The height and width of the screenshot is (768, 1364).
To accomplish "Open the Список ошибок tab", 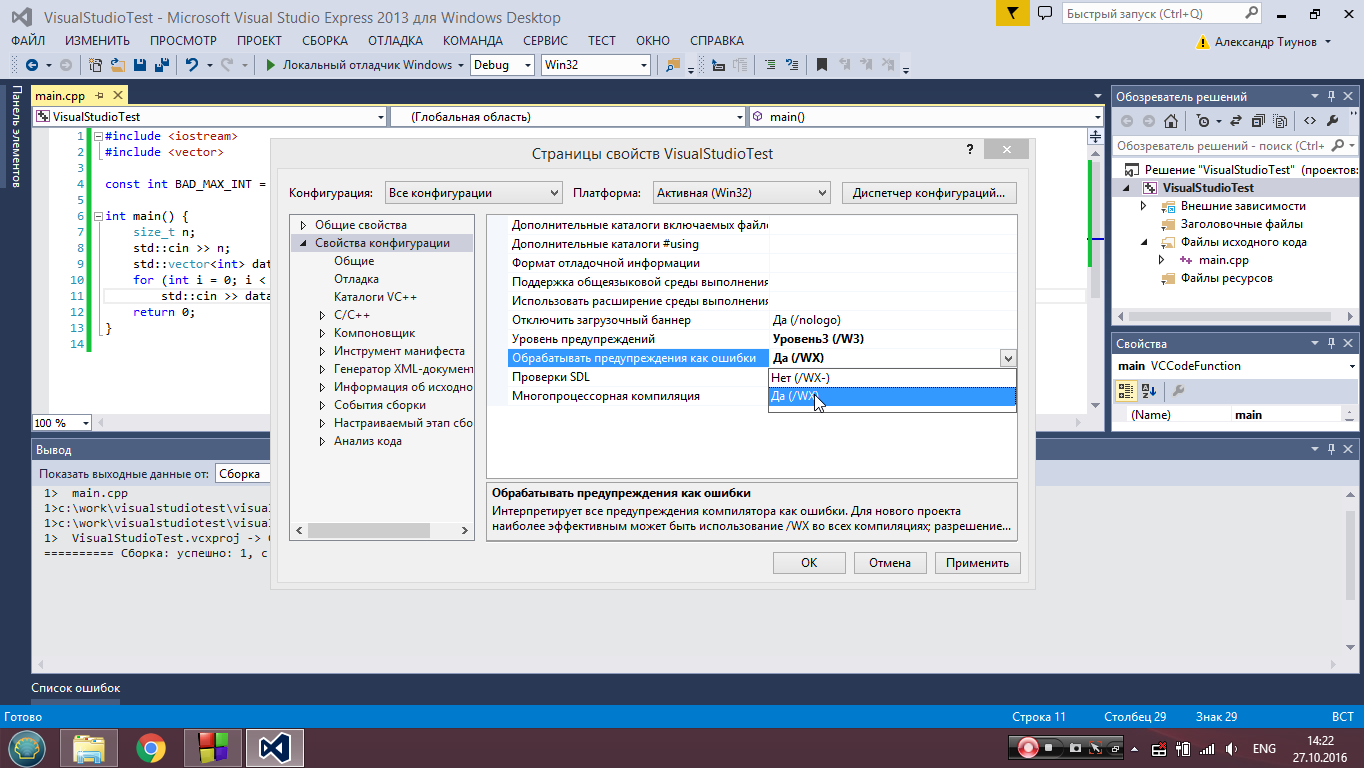I will pyautogui.click(x=76, y=688).
